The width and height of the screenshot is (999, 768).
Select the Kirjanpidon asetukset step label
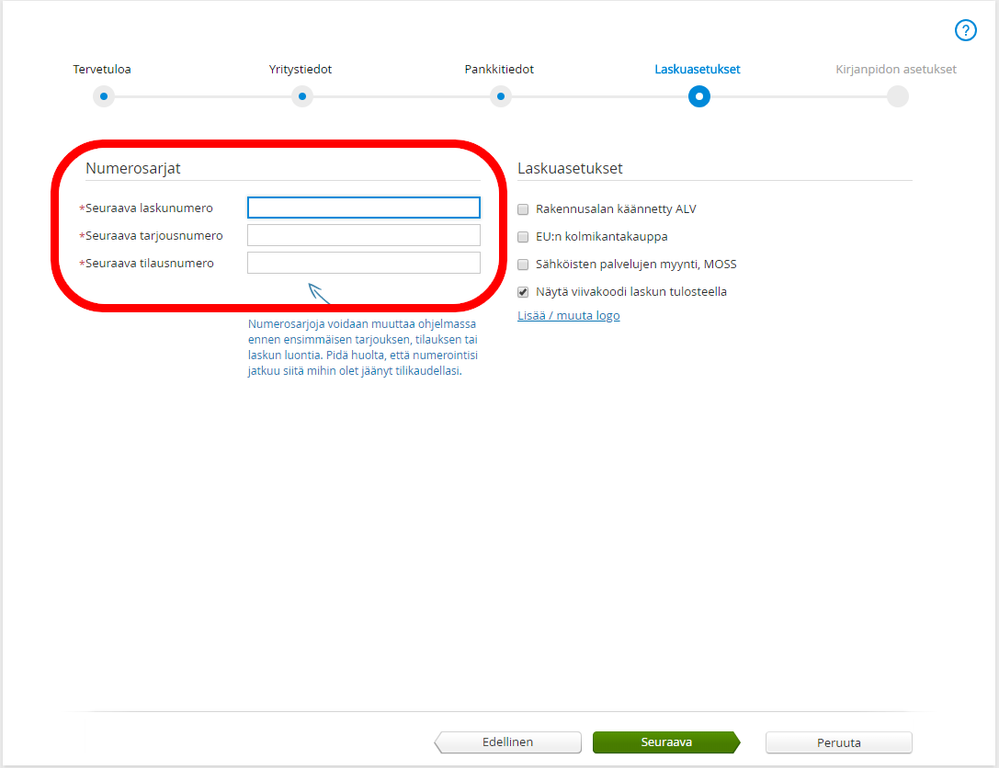896,69
